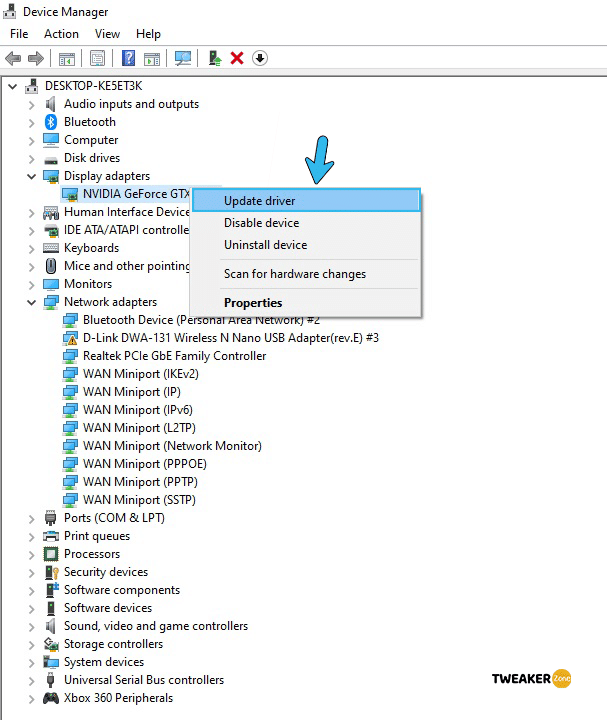Viewport: 607px width, 720px height.
Task: Collapse the Network adapters chevron
Action: click(x=31, y=303)
